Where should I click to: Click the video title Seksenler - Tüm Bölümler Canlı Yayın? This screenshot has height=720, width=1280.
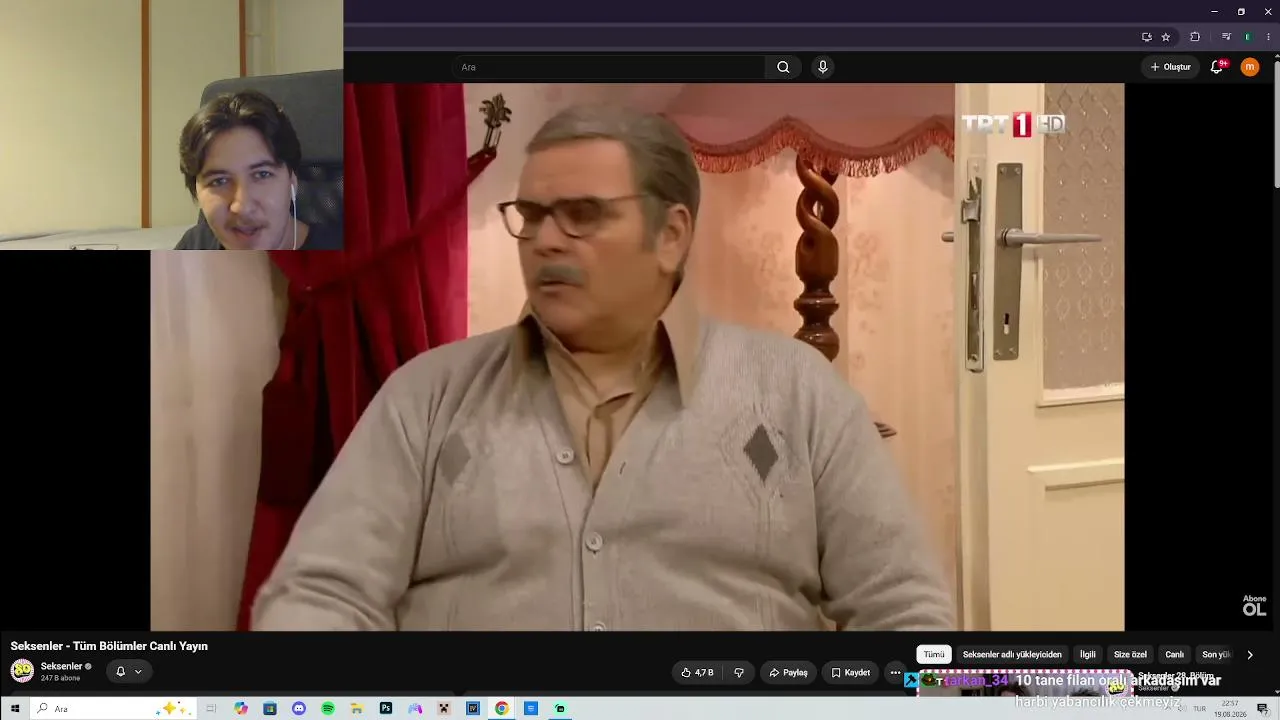point(109,646)
